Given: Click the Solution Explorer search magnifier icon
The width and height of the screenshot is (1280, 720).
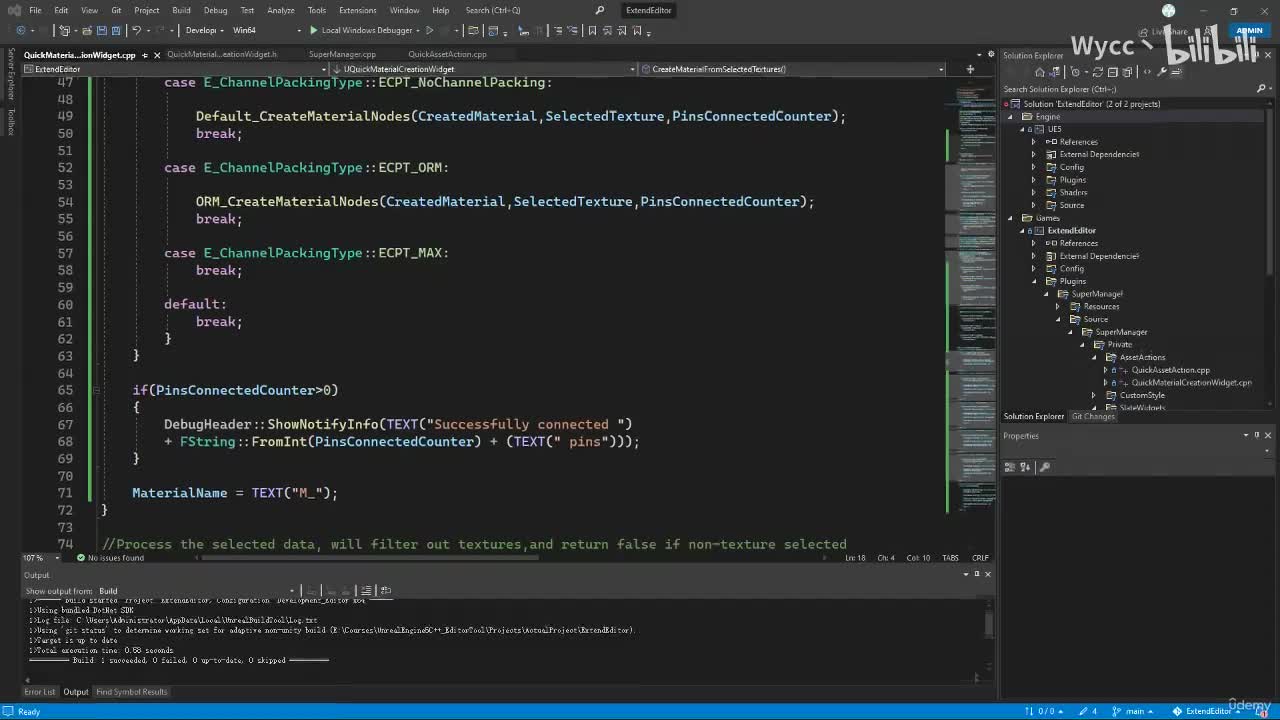Looking at the screenshot, I should 1261,89.
